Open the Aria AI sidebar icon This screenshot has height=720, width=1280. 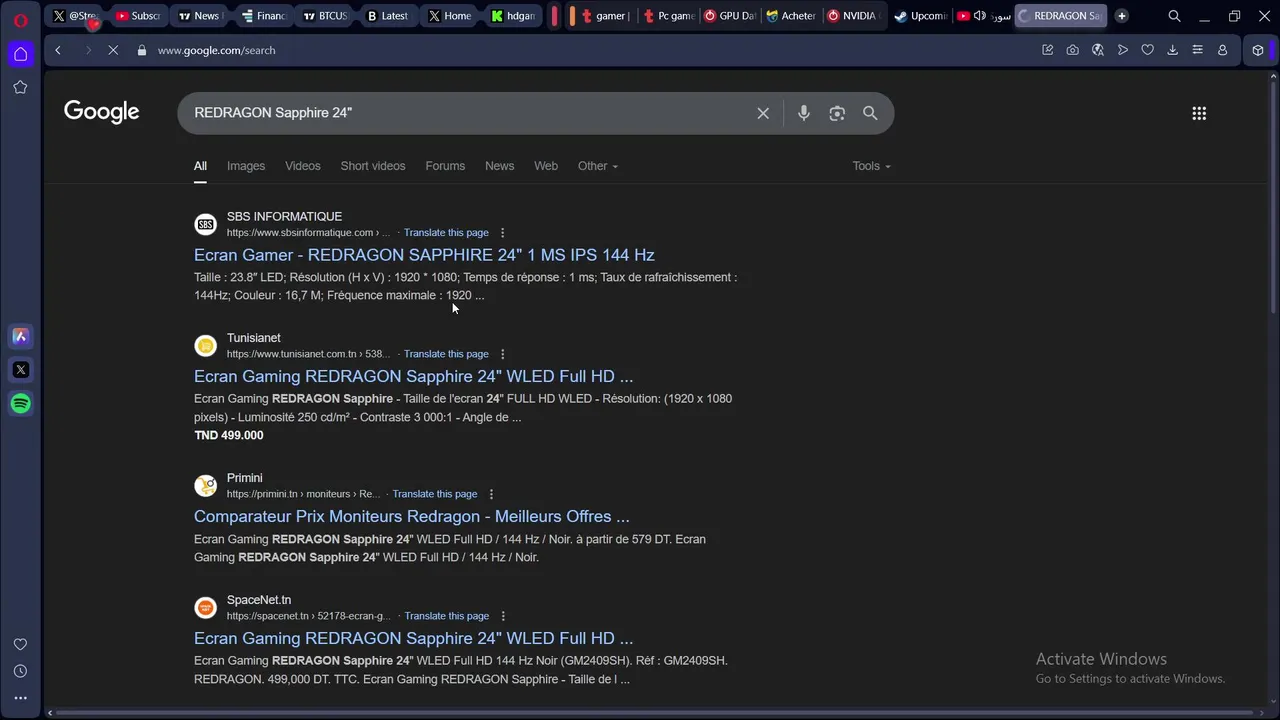point(20,336)
